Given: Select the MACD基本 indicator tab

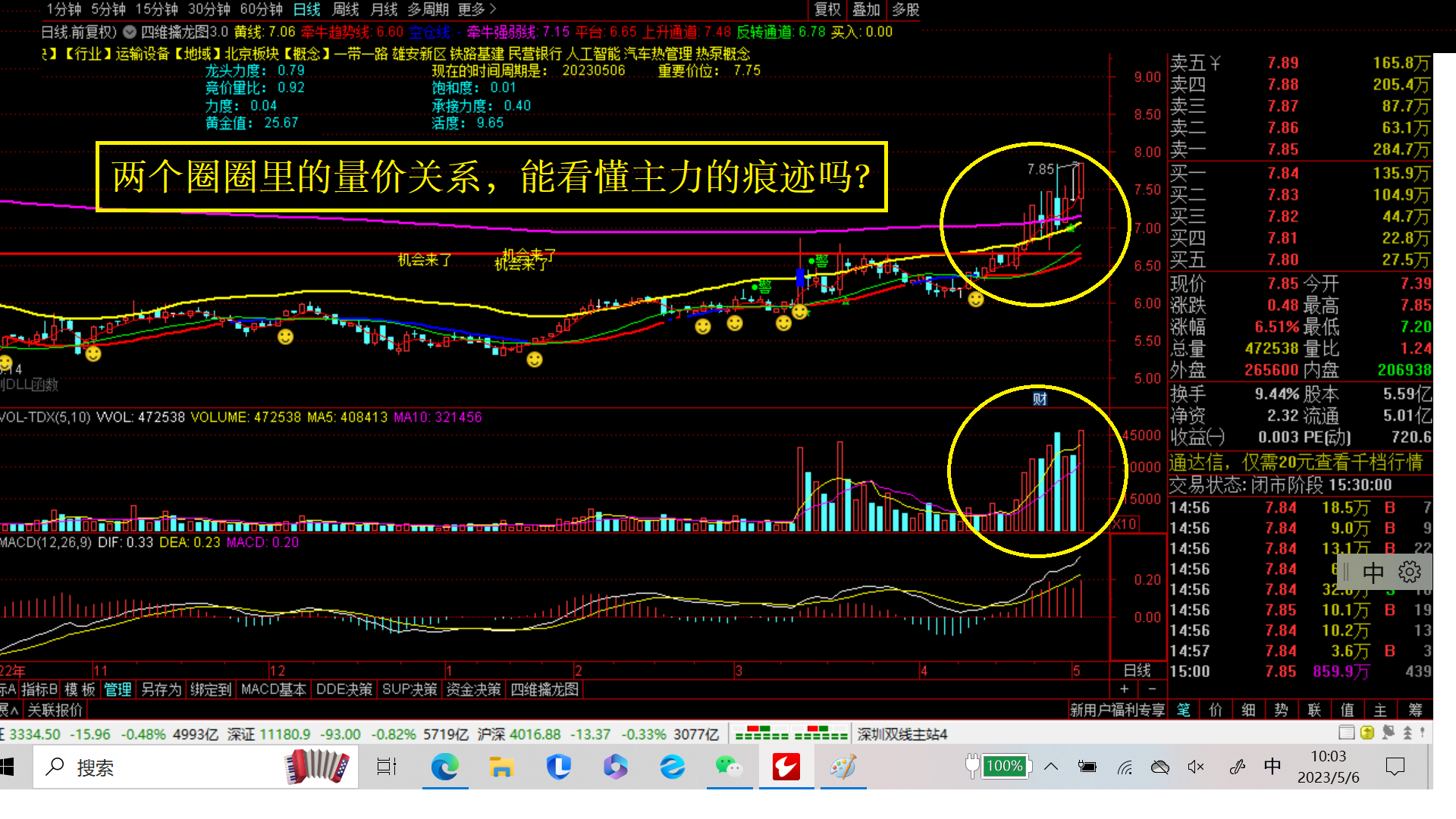Looking at the screenshot, I should tap(273, 689).
